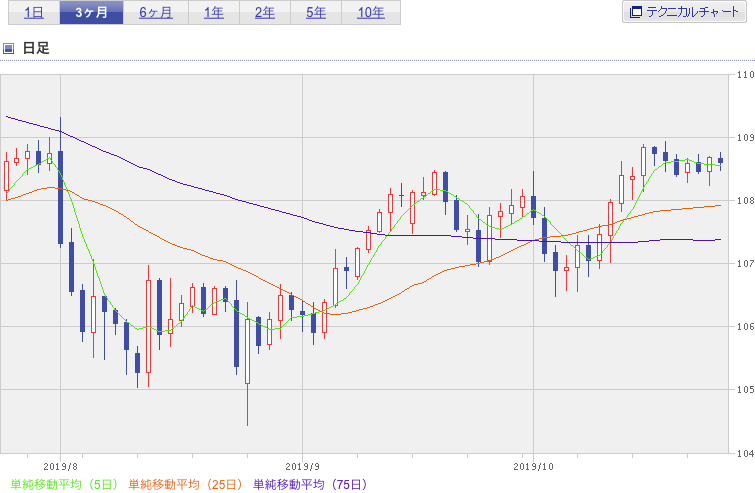Click the window icon in the テクニカルチャート button
The width and height of the screenshot is (755, 493).
pos(636,12)
